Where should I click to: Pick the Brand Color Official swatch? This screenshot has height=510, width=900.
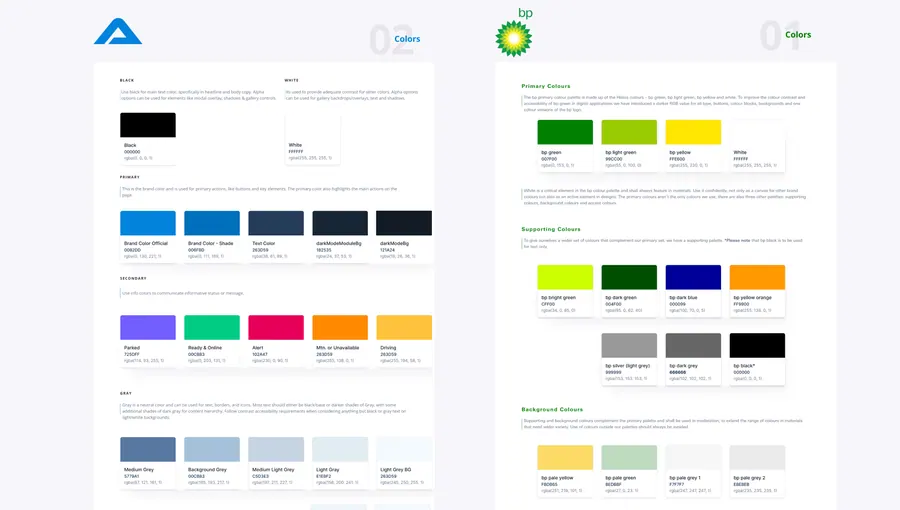click(x=148, y=223)
